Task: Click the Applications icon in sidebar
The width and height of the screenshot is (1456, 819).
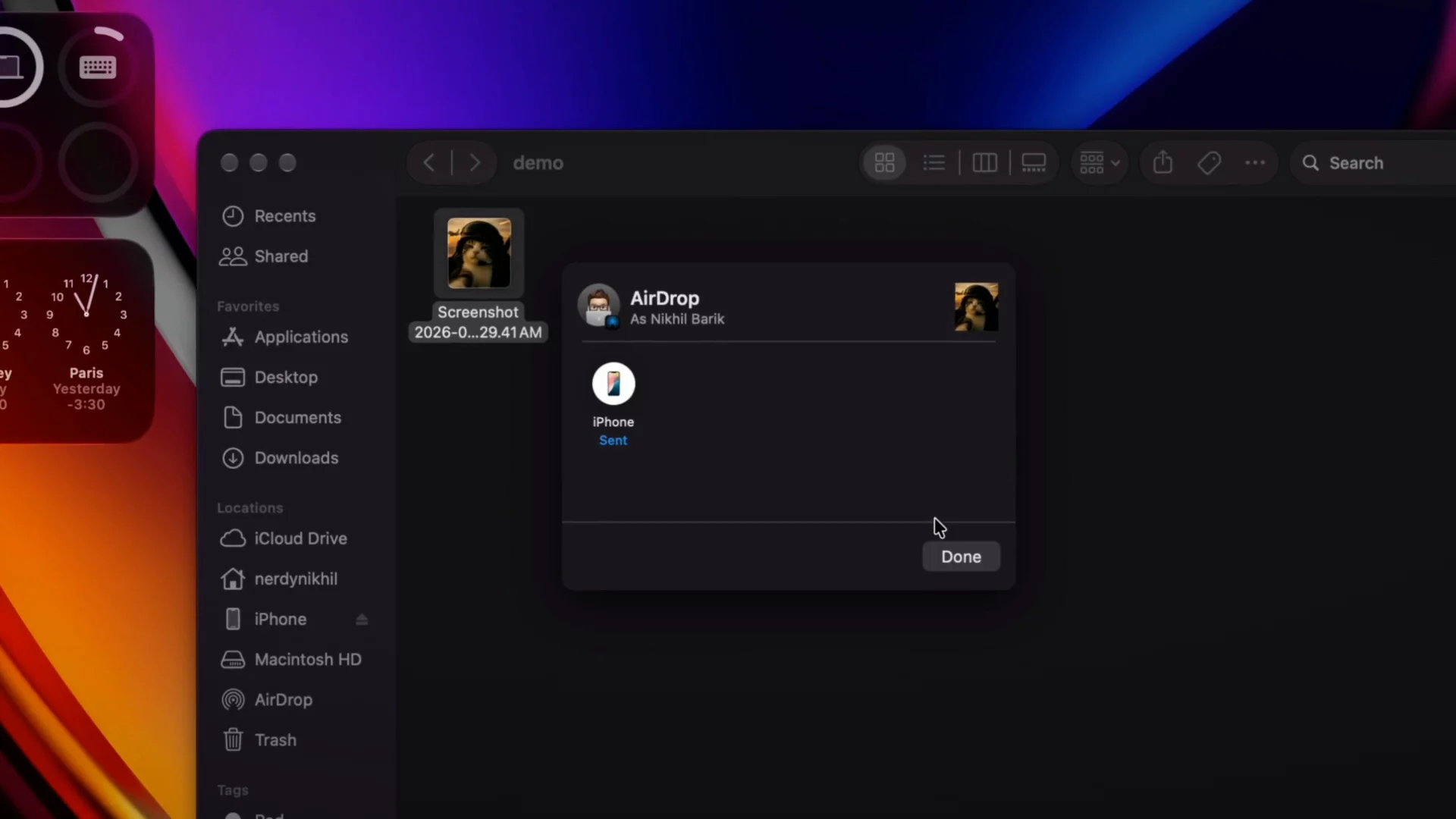Action: (x=233, y=337)
